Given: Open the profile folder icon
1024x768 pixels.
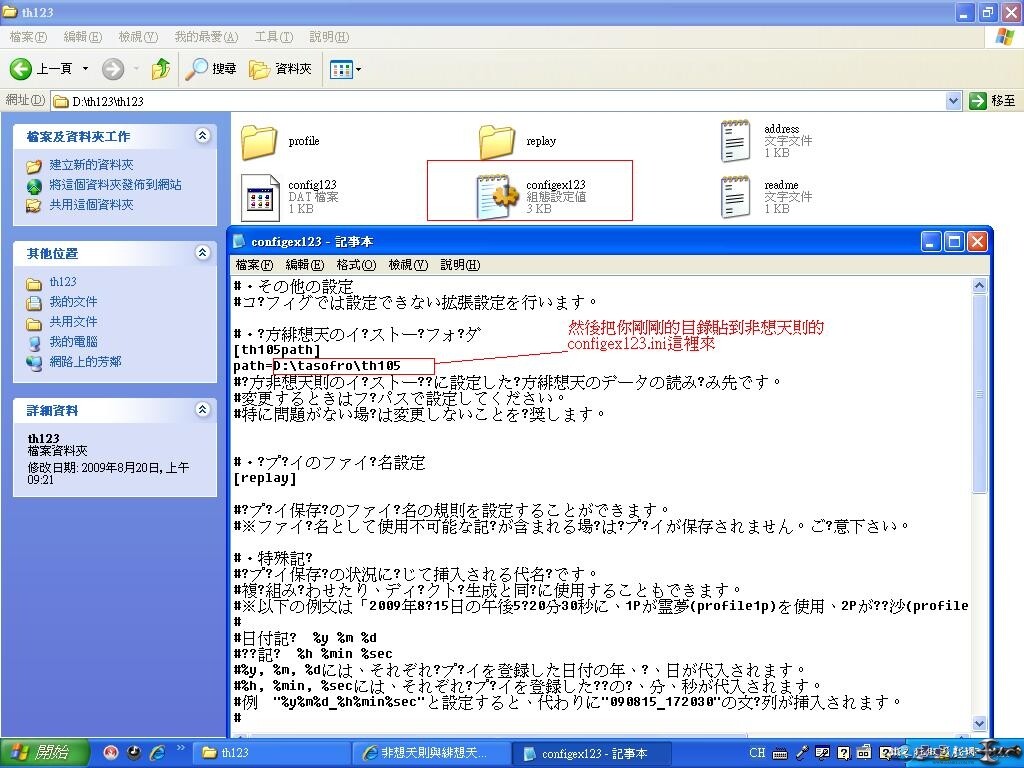Looking at the screenshot, I should pos(259,142).
